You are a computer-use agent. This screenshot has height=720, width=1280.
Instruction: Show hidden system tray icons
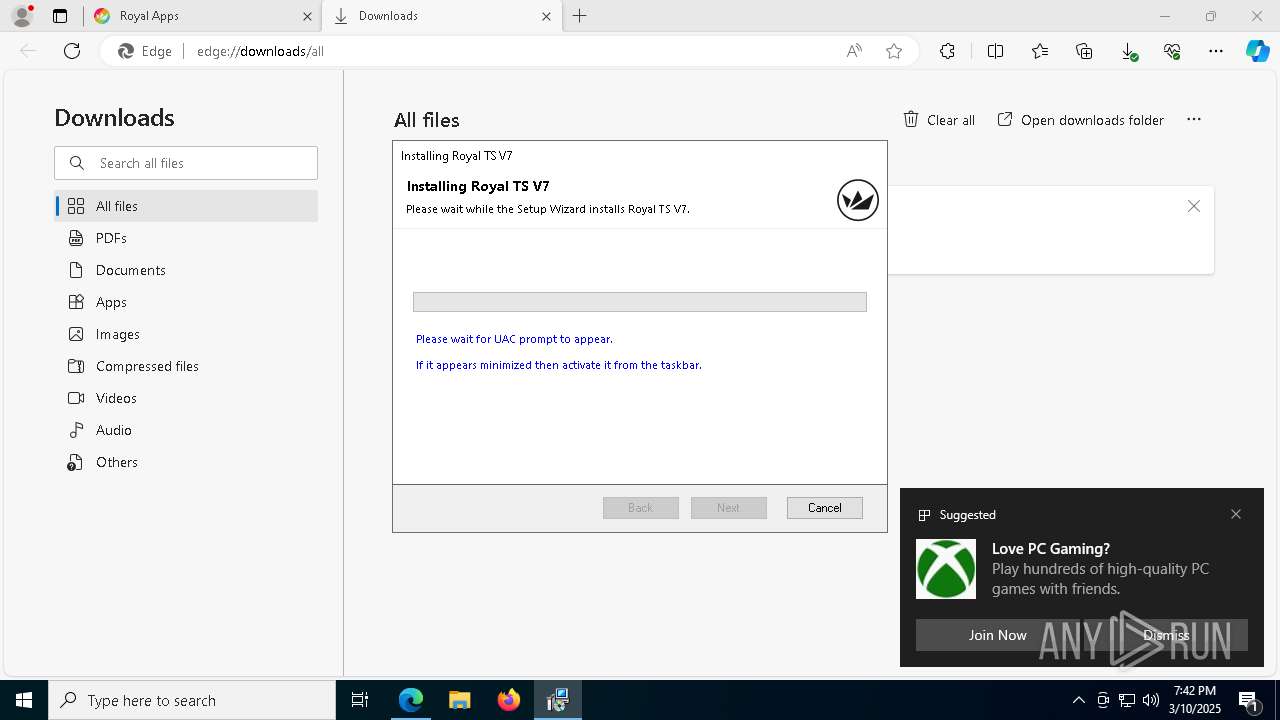(1079, 700)
